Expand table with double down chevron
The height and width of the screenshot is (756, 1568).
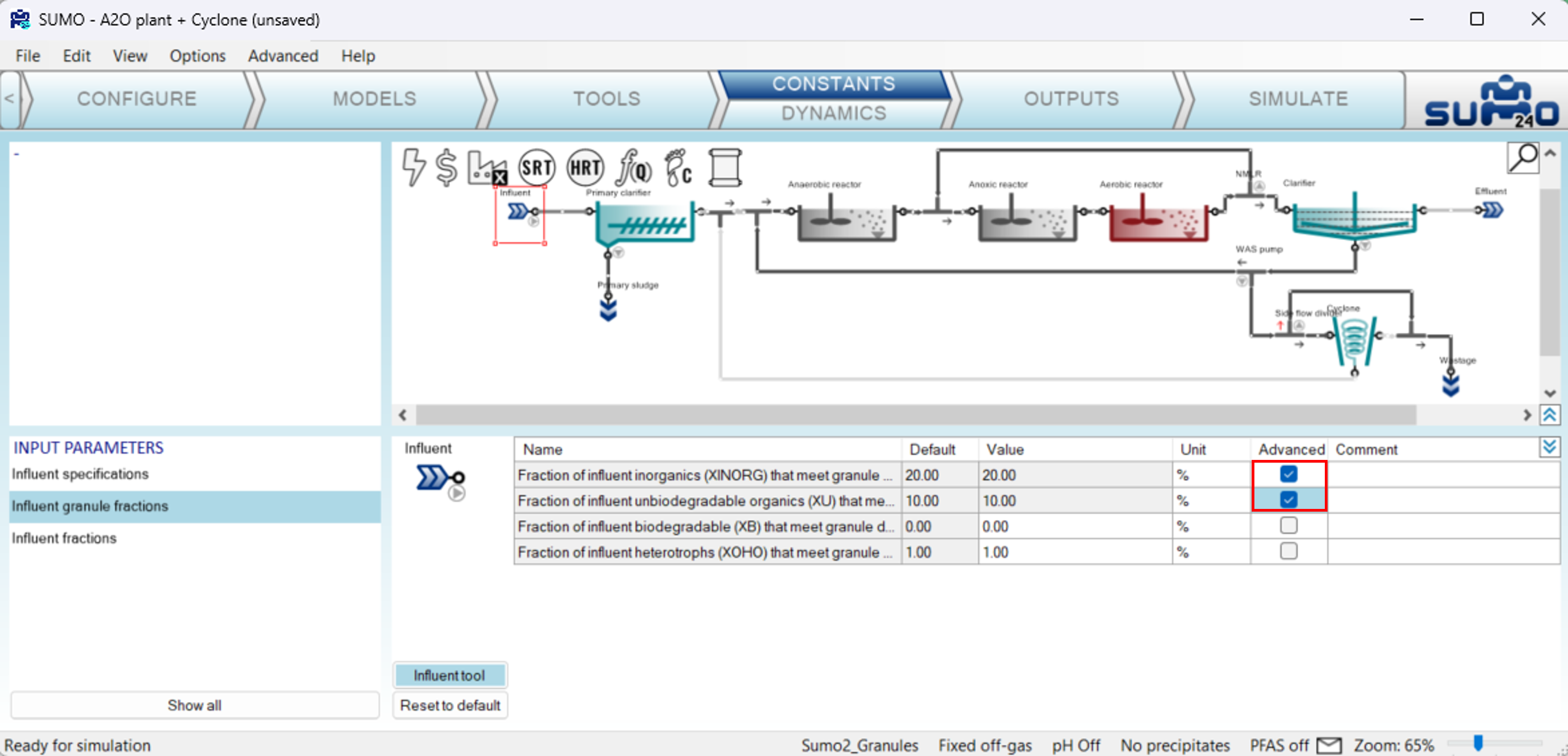point(1550,447)
